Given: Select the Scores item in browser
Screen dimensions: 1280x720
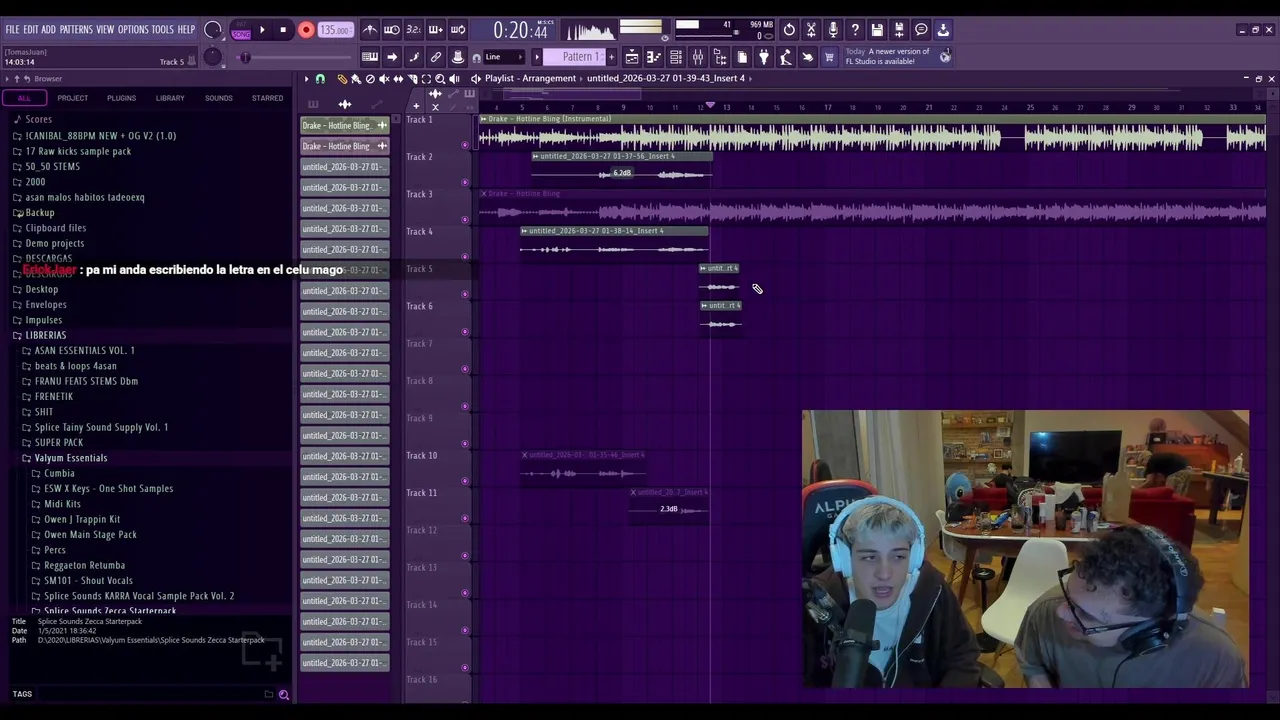Looking at the screenshot, I should (38, 119).
